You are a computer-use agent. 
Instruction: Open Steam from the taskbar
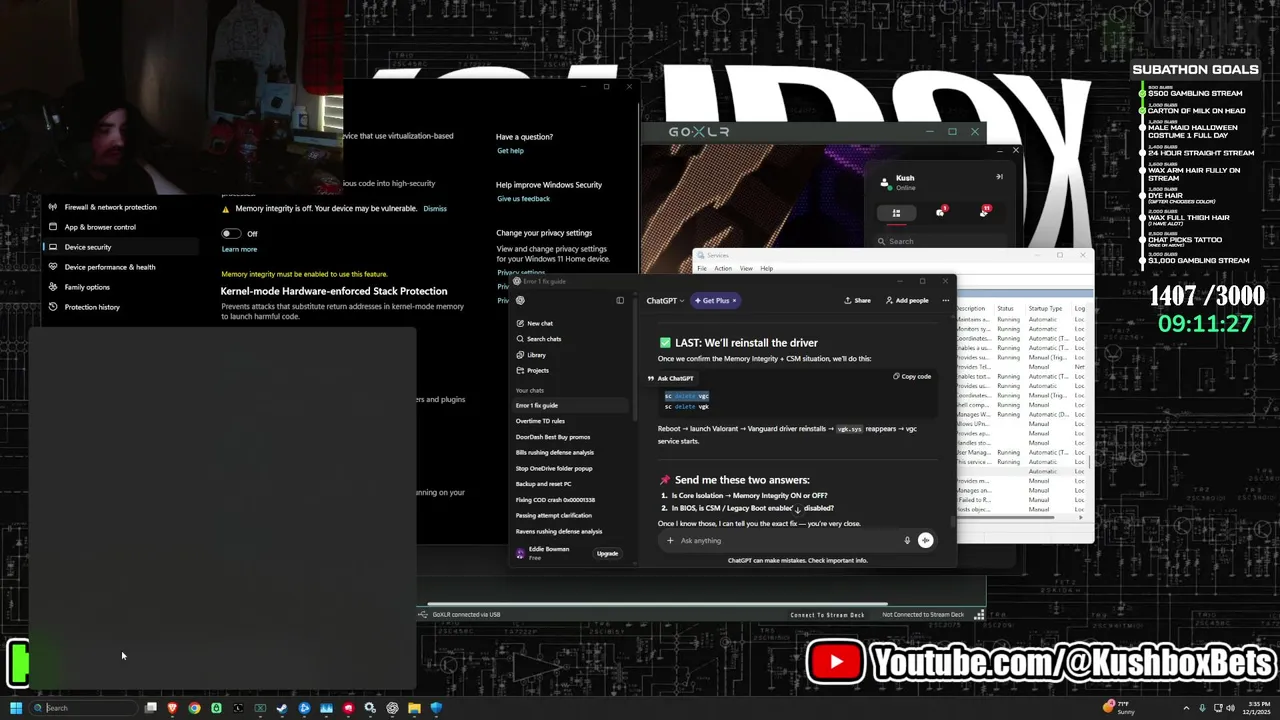[282, 708]
